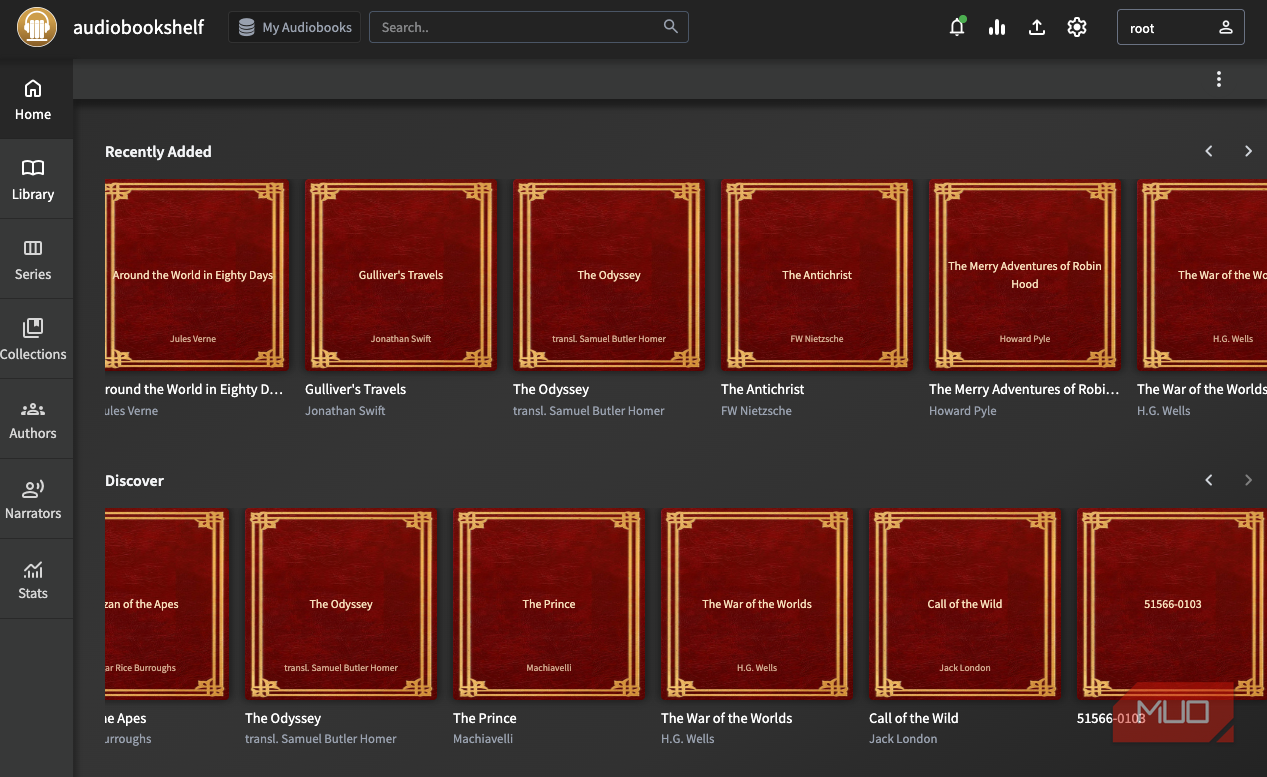This screenshot has height=777, width=1267.
Task: Click the upload icon in header
Action: click(1037, 27)
